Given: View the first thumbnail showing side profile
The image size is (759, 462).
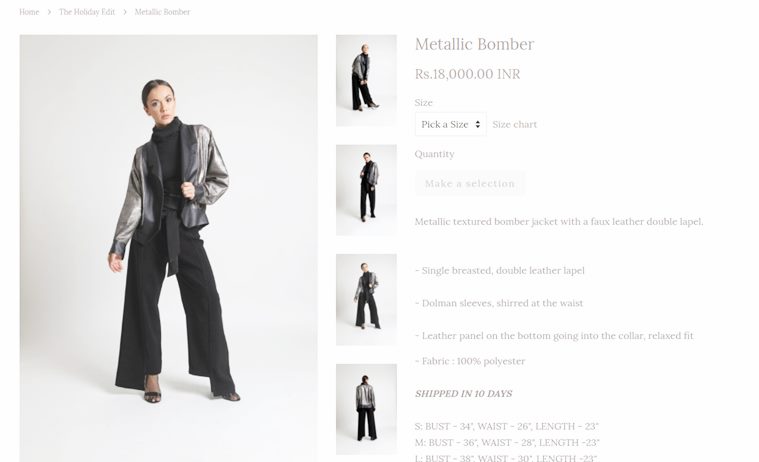Looking at the screenshot, I should coord(366,80).
